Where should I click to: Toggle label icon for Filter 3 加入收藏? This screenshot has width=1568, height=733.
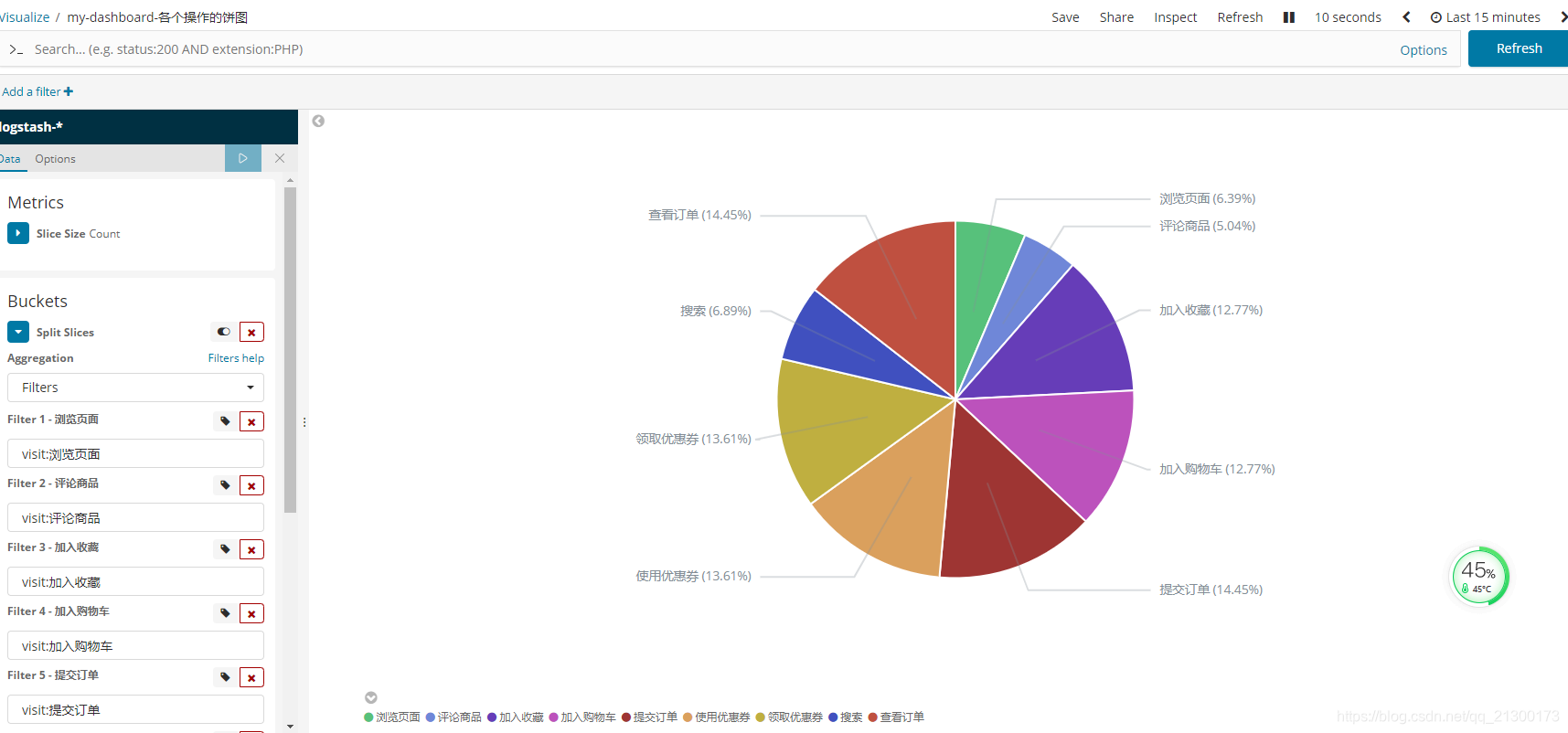click(x=225, y=549)
